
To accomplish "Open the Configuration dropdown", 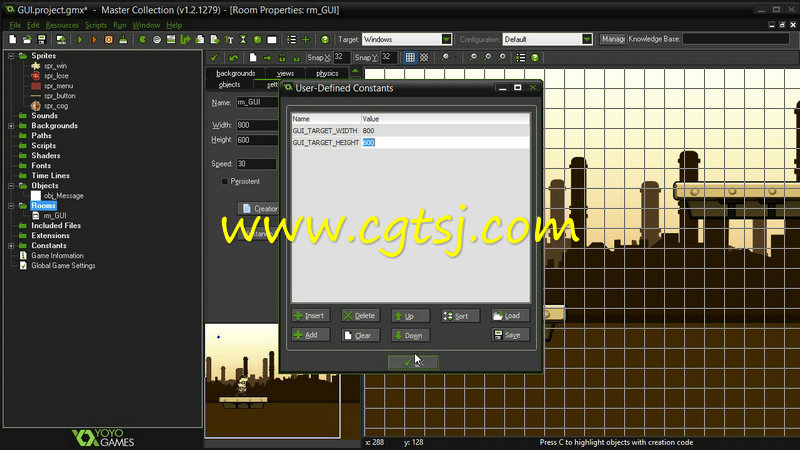I will (x=587, y=39).
